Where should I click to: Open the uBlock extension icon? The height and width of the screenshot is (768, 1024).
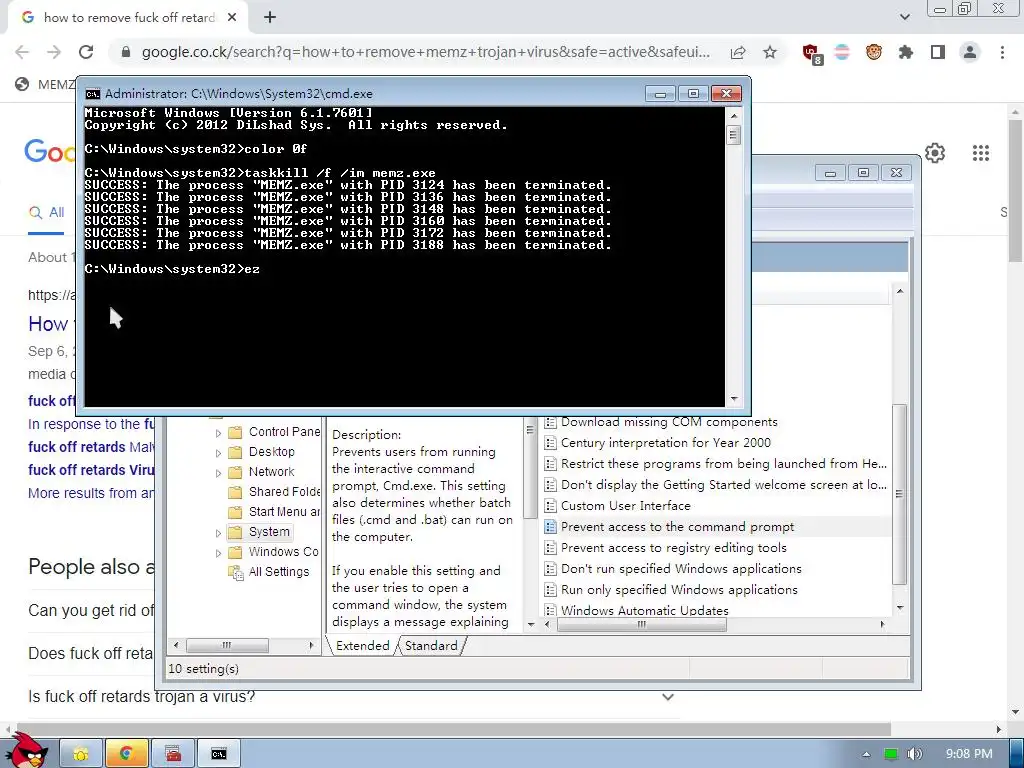click(812, 53)
